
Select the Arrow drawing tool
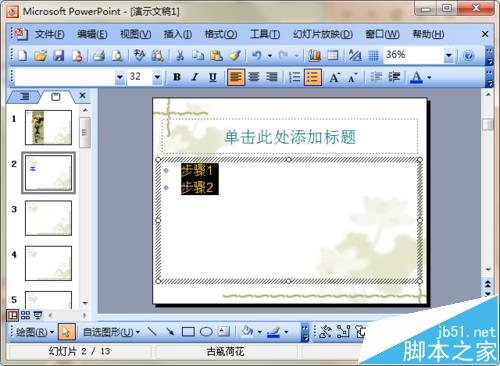170,331
